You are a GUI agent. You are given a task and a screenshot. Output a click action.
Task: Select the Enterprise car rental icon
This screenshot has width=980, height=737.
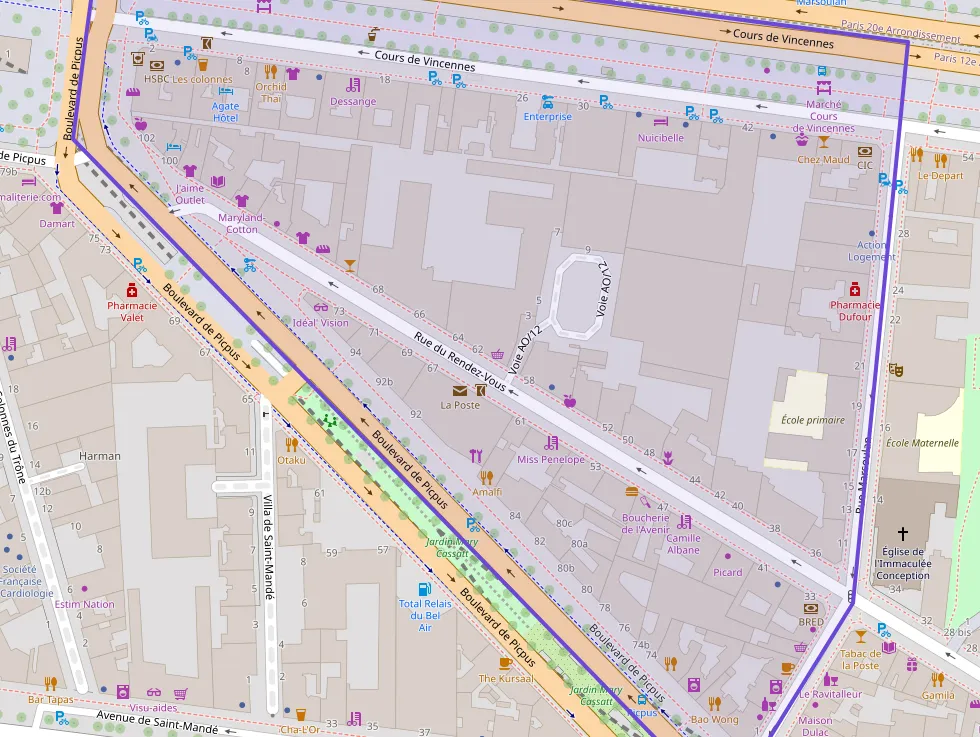click(547, 102)
